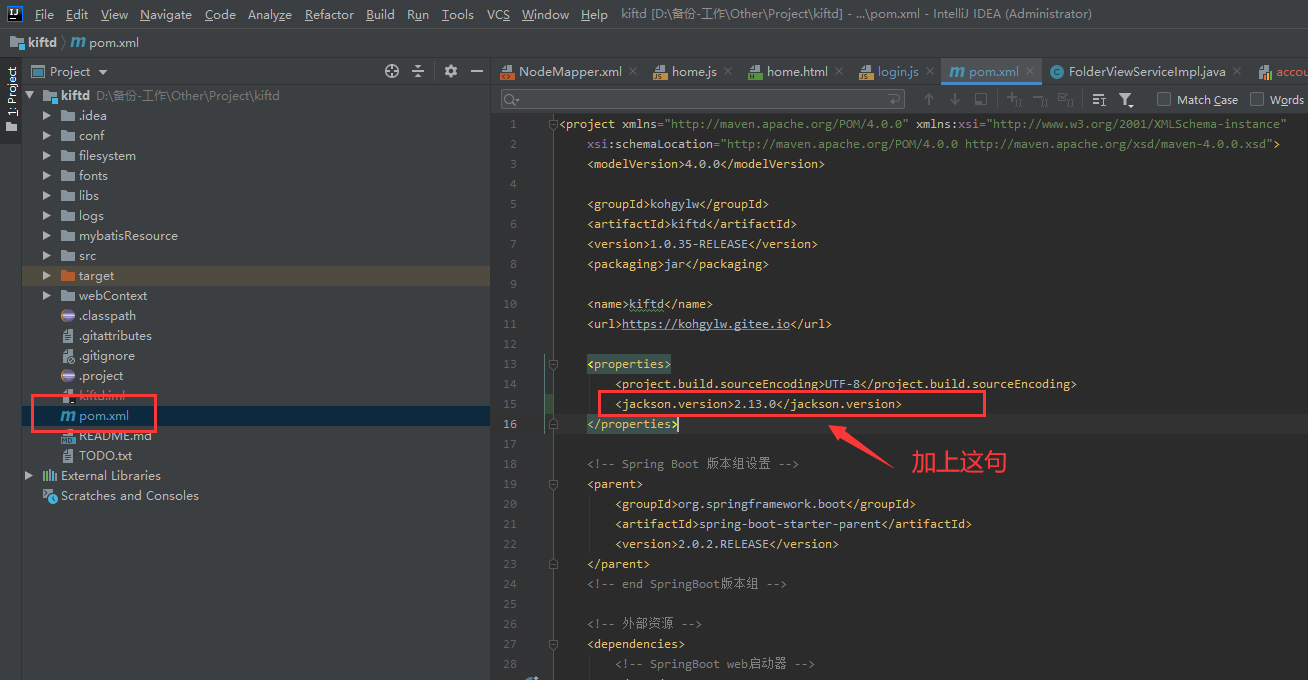
Task: Click the locate/scroll-from-source target icon
Action: tap(392, 71)
